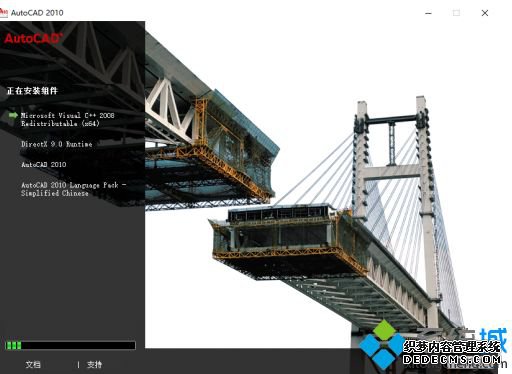The height and width of the screenshot is (374, 512).
Task: Click the green filled progress segments
Action: tap(14, 345)
